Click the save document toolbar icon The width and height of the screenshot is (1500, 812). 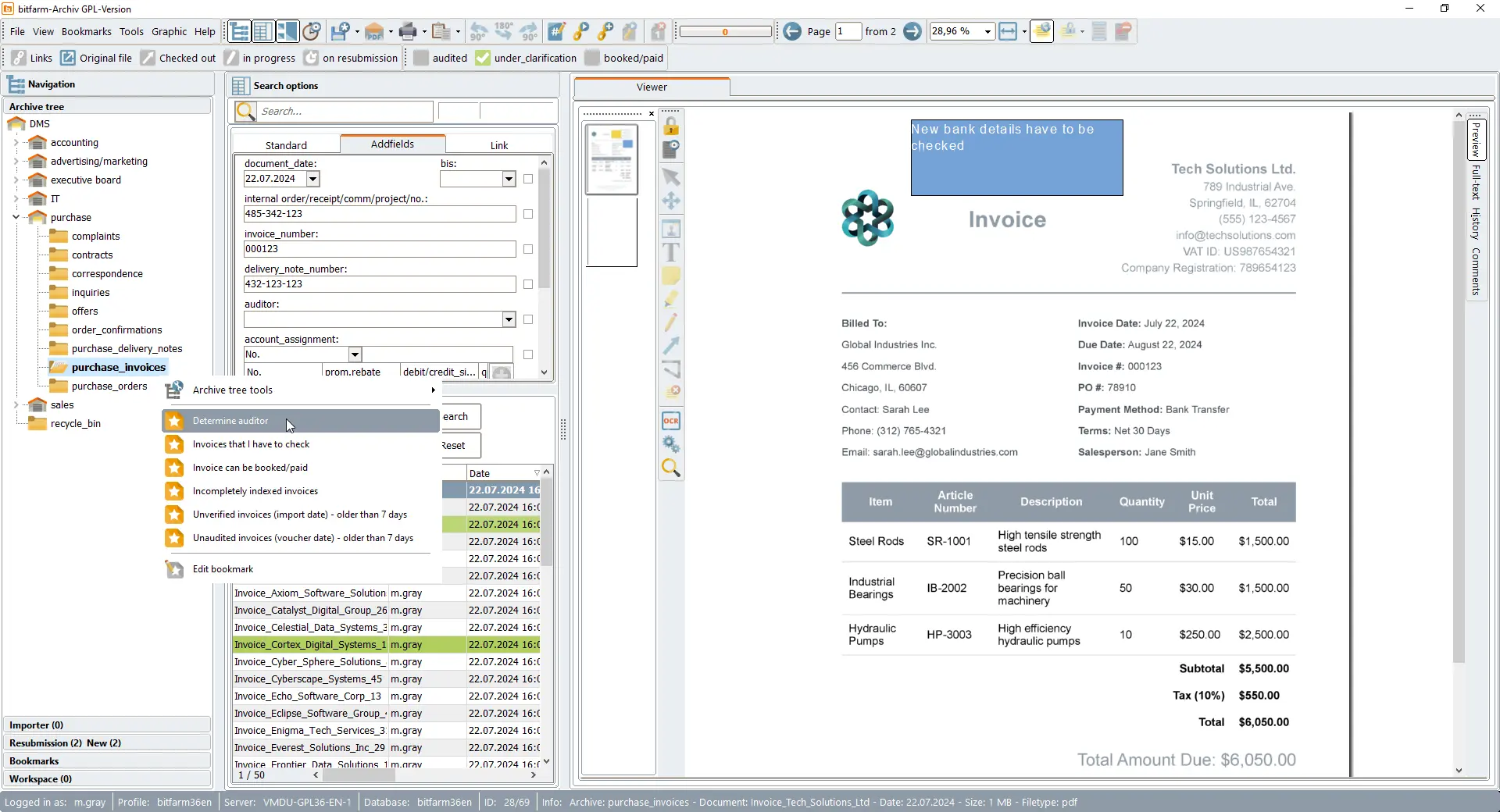tap(340, 31)
